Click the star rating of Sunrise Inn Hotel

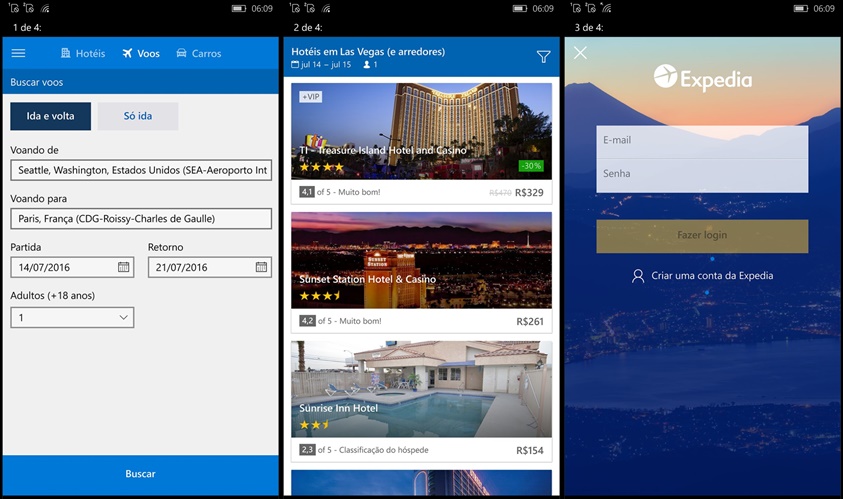pyautogui.click(x=315, y=425)
